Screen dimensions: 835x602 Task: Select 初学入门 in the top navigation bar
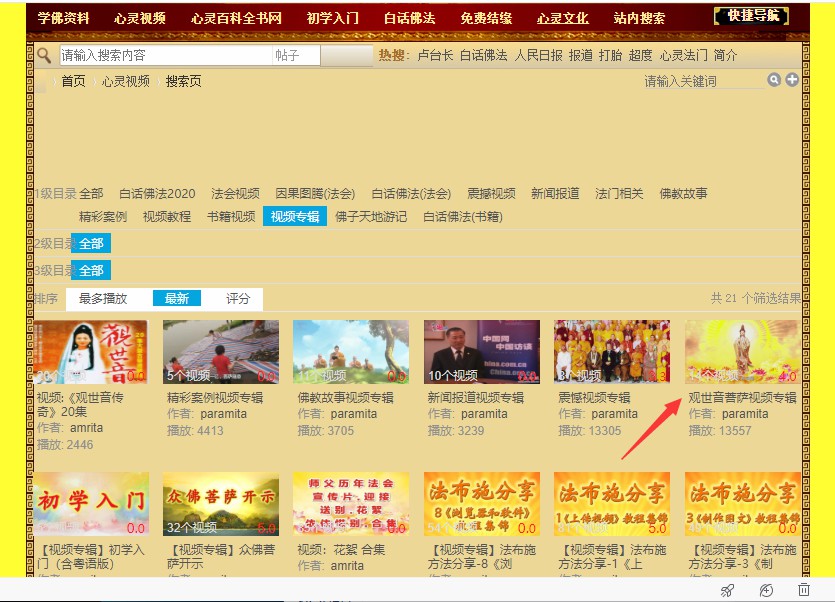[x=333, y=18]
